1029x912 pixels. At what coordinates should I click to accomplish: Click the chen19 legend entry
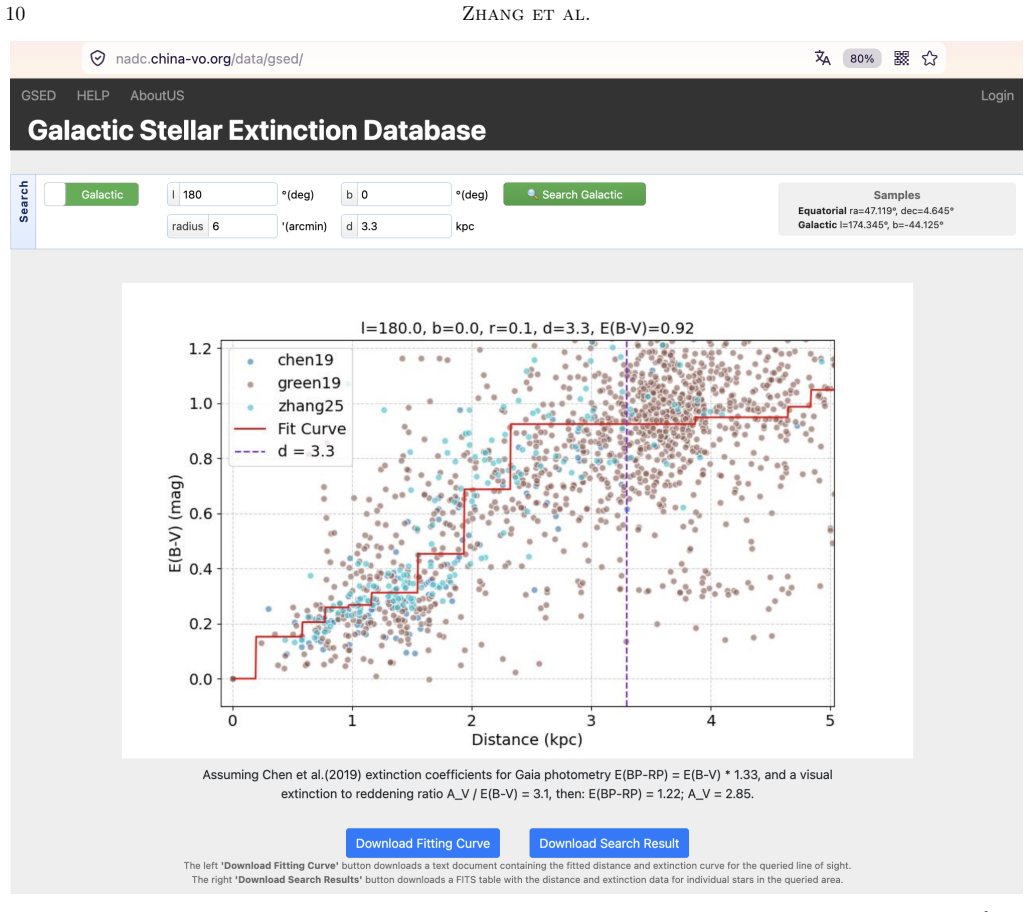pyautogui.click(x=305, y=360)
